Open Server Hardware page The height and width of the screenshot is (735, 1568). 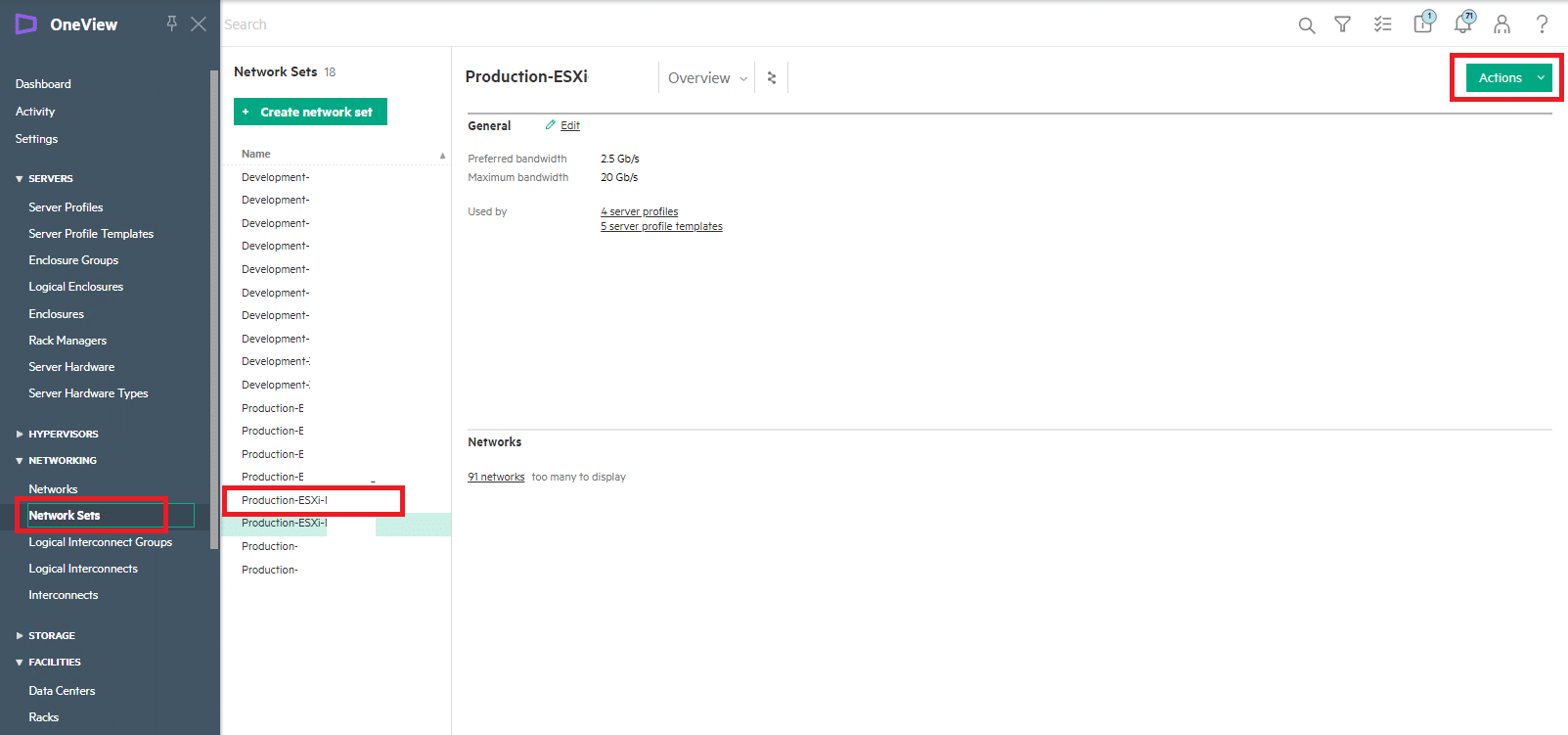(71, 367)
